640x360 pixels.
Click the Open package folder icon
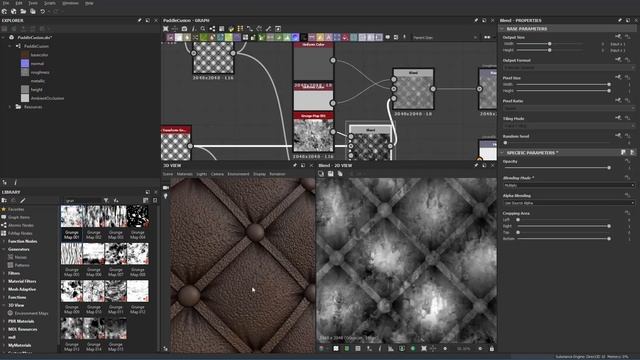click(x=23, y=11)
